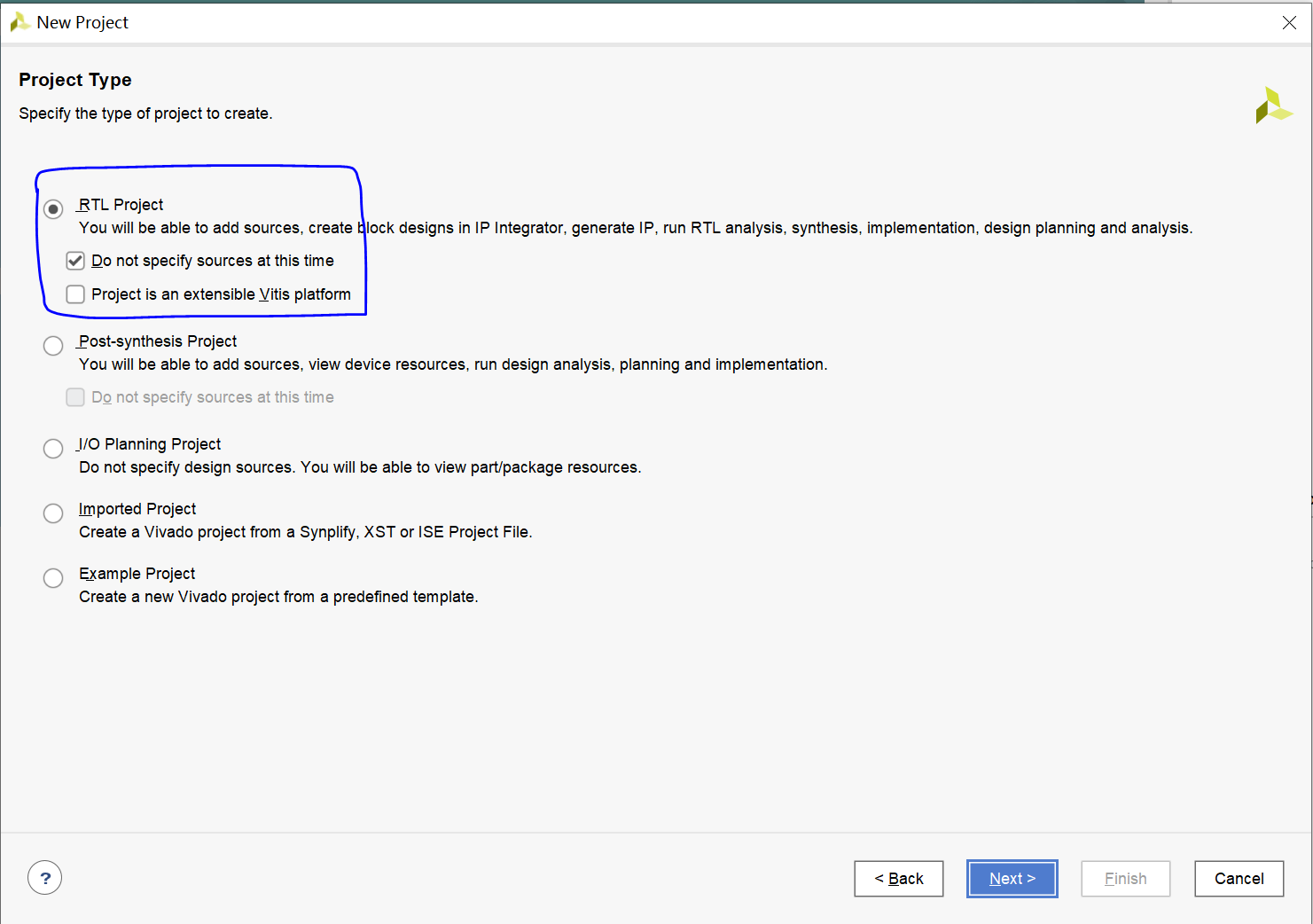1313x924 pixels.
Task: Click the 'Example Project' label text
Action: (137, 574)
